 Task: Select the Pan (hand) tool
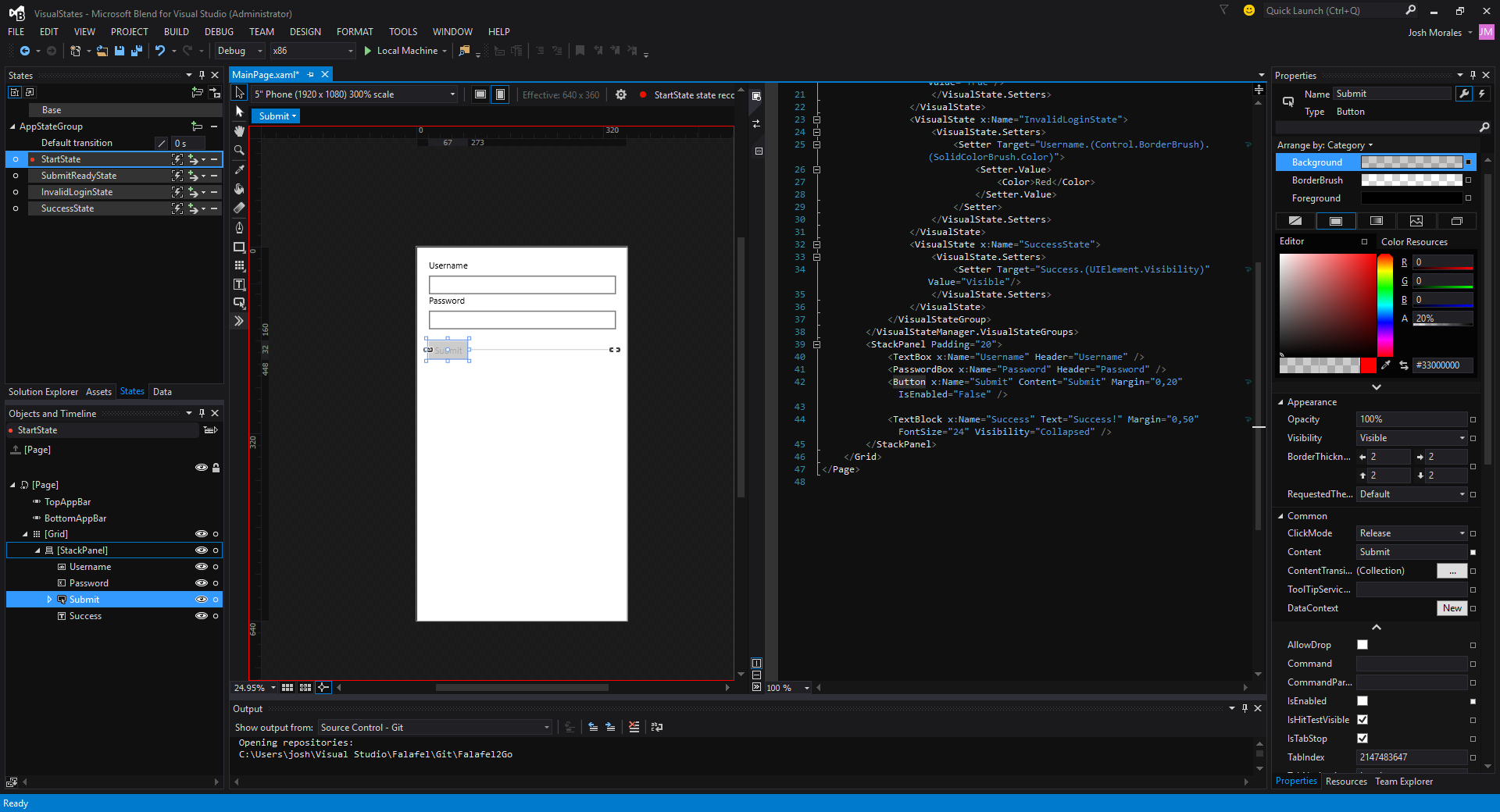239,131
